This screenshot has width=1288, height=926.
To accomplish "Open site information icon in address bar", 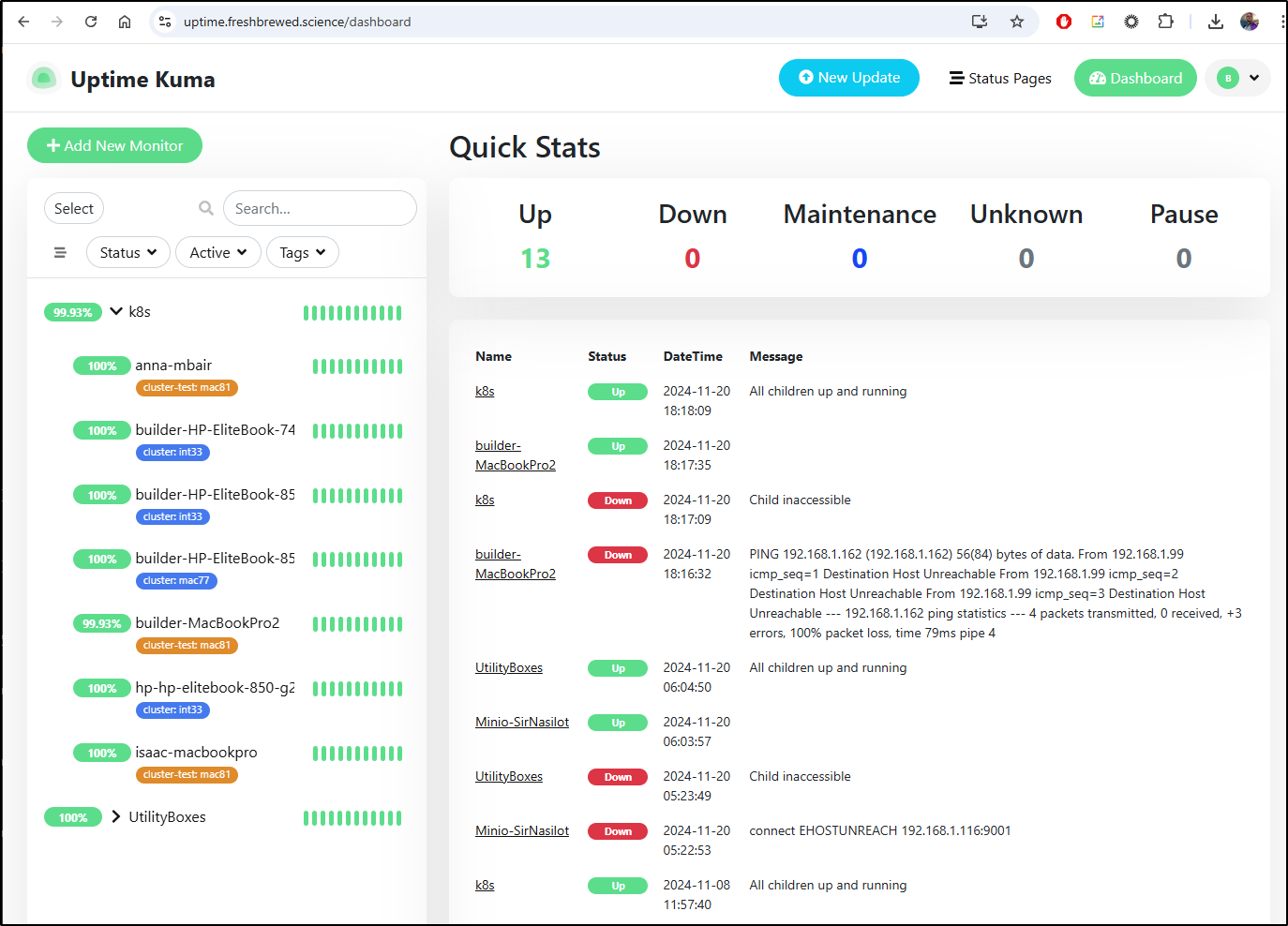I will (165, 22).
